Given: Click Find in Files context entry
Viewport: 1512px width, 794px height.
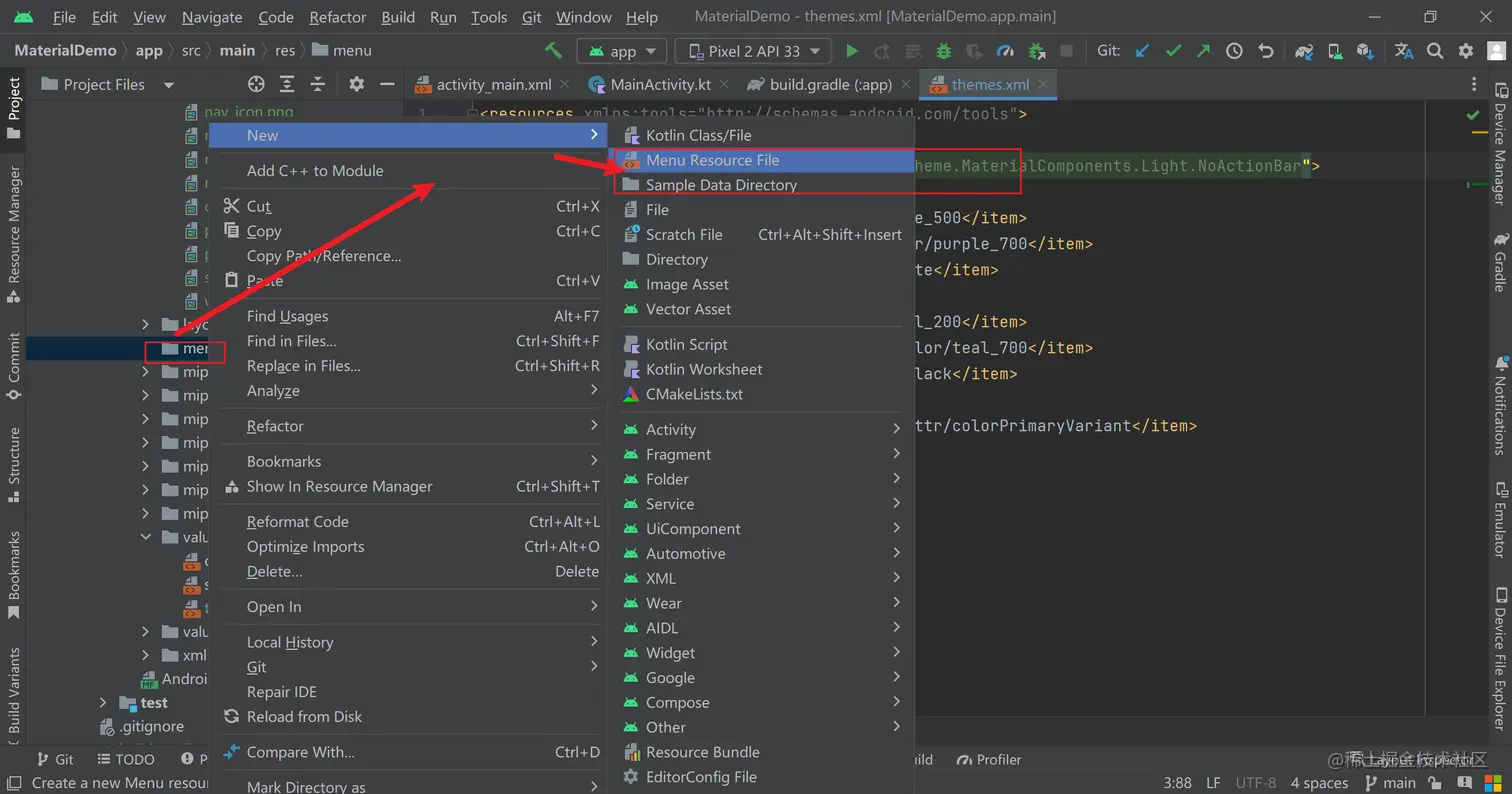Looking at the screenshot, I should [408, 341].
